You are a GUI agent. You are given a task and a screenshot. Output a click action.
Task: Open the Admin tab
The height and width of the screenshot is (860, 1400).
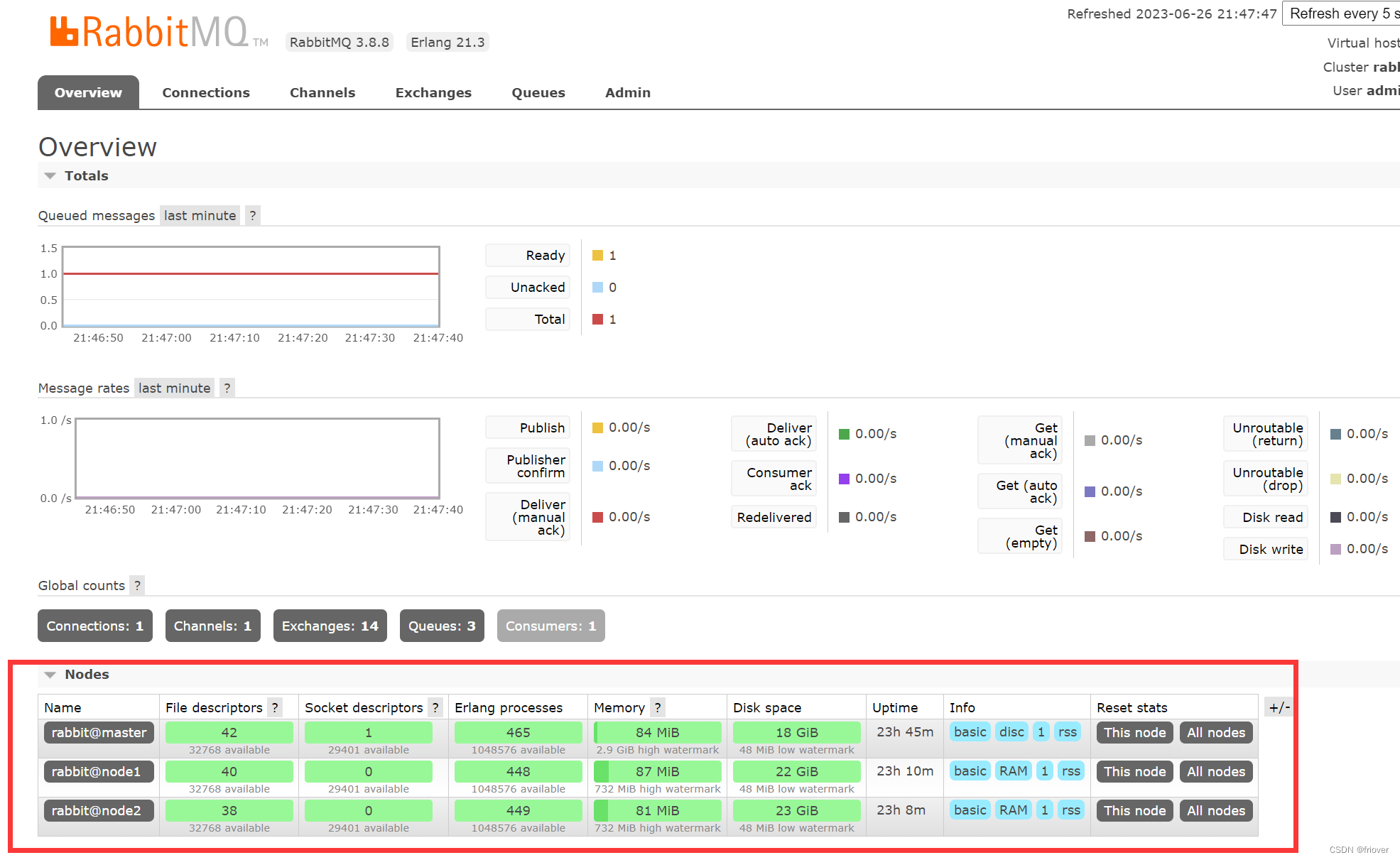[x=628, y=92]
